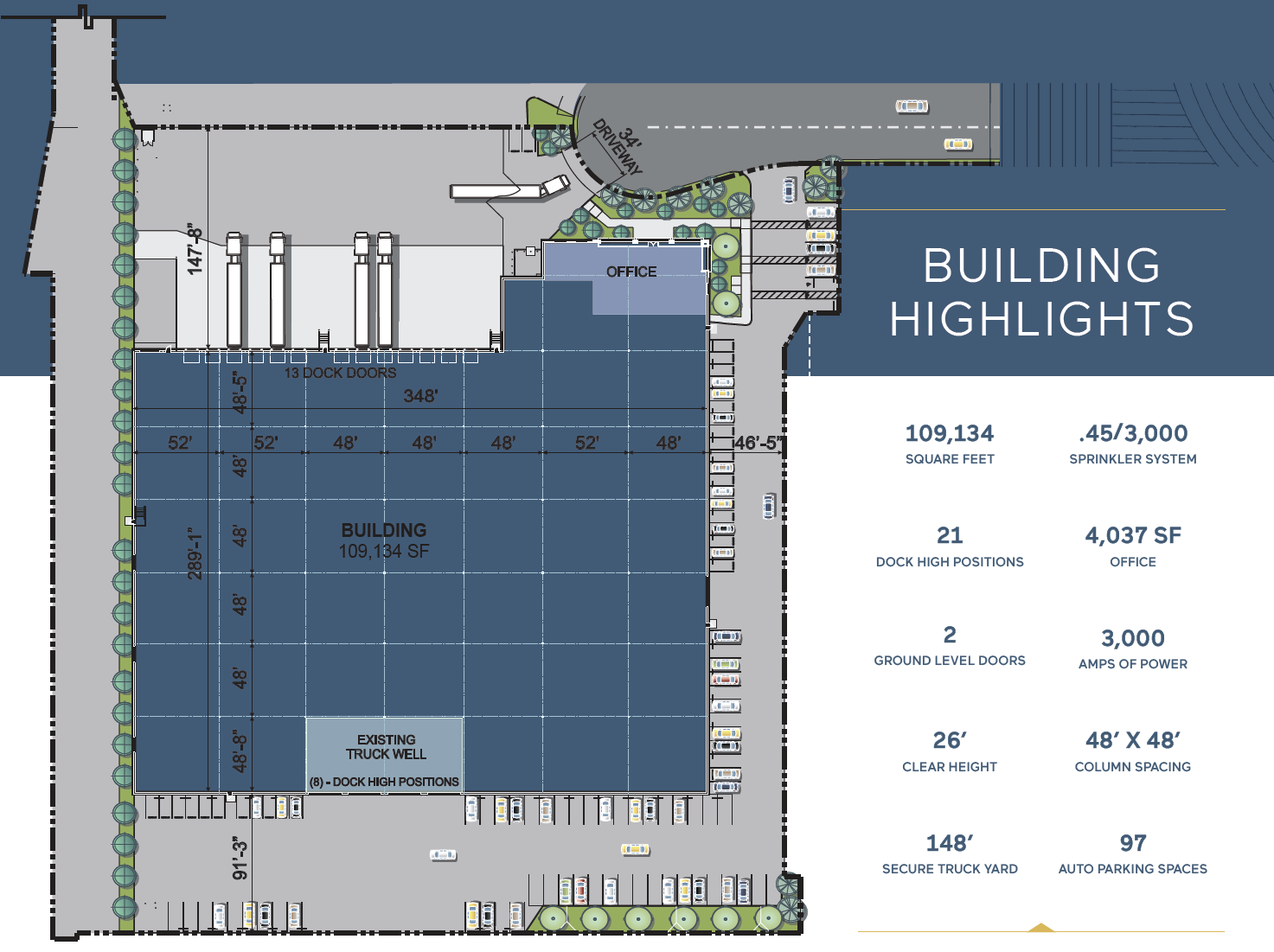The width and height of the screenshot is (1274, 952).
Task: Click the Building 109,134 SF label
Action: coord(384,540)
